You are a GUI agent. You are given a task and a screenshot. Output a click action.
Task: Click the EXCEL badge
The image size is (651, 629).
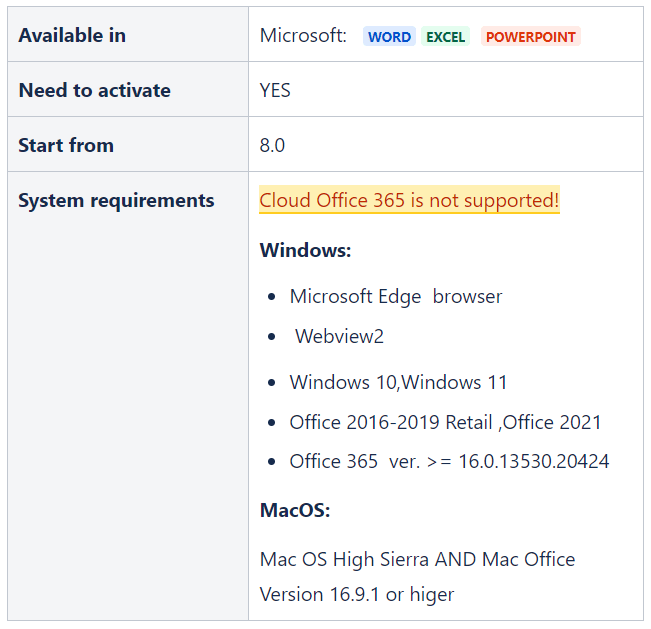point(445,37)
